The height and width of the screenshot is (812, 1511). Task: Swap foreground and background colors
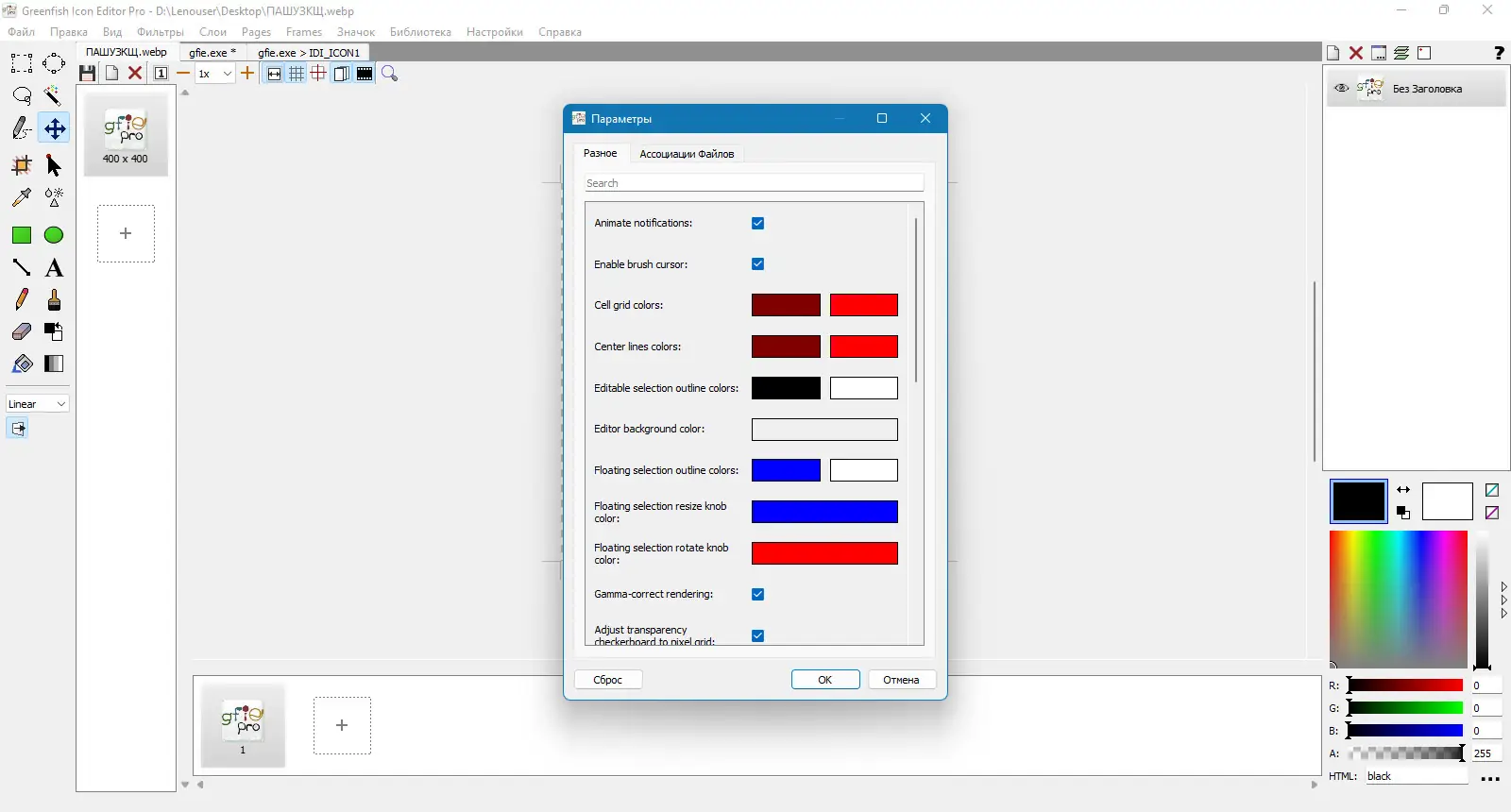click(x=1403, y=490)
